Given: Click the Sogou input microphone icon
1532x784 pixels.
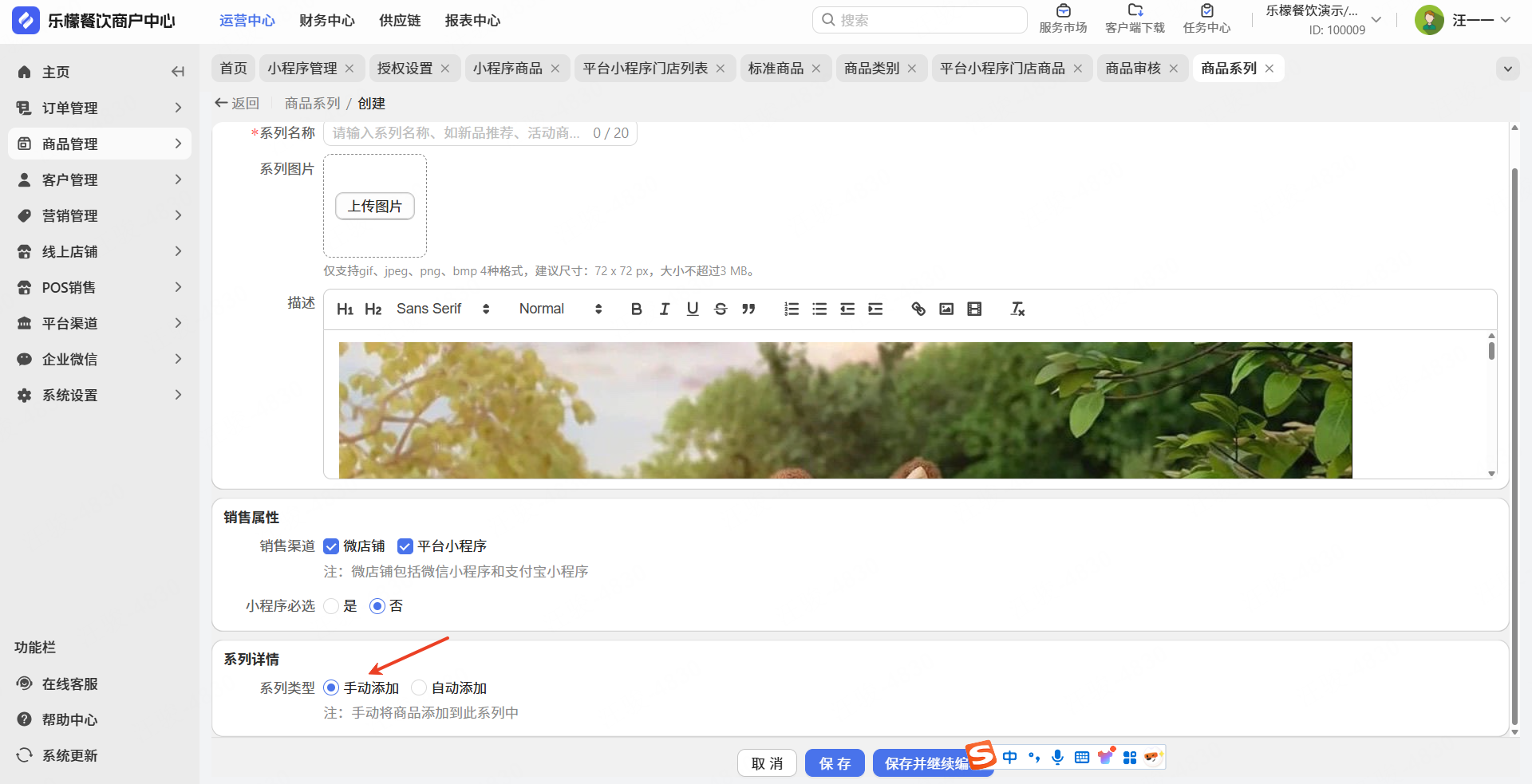Looking at the screenshot, I should [1057, 757].
